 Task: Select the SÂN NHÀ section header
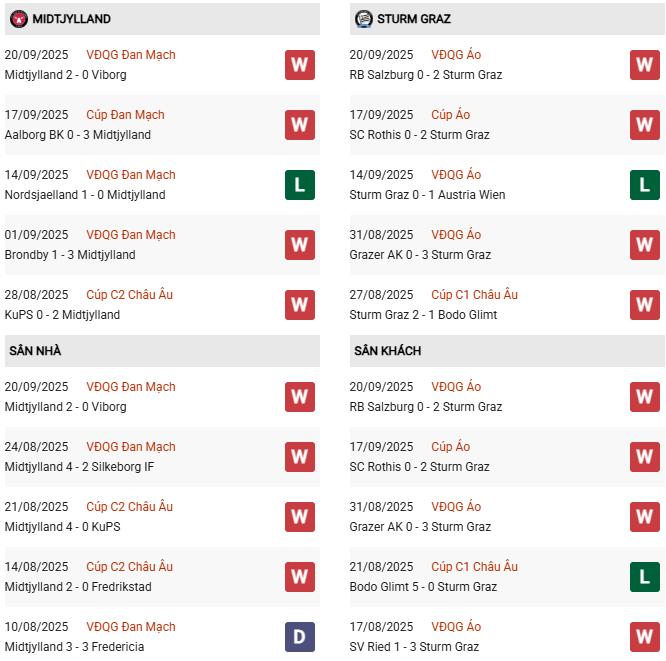click(36, 351)
